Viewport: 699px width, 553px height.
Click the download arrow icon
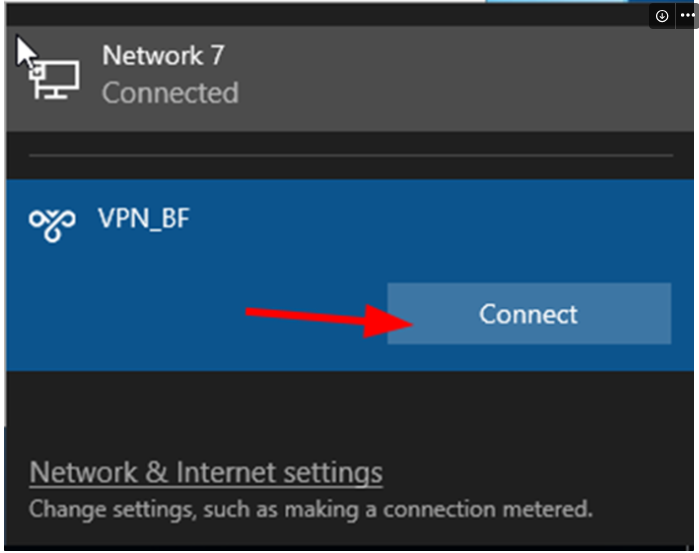click(662, 16)
